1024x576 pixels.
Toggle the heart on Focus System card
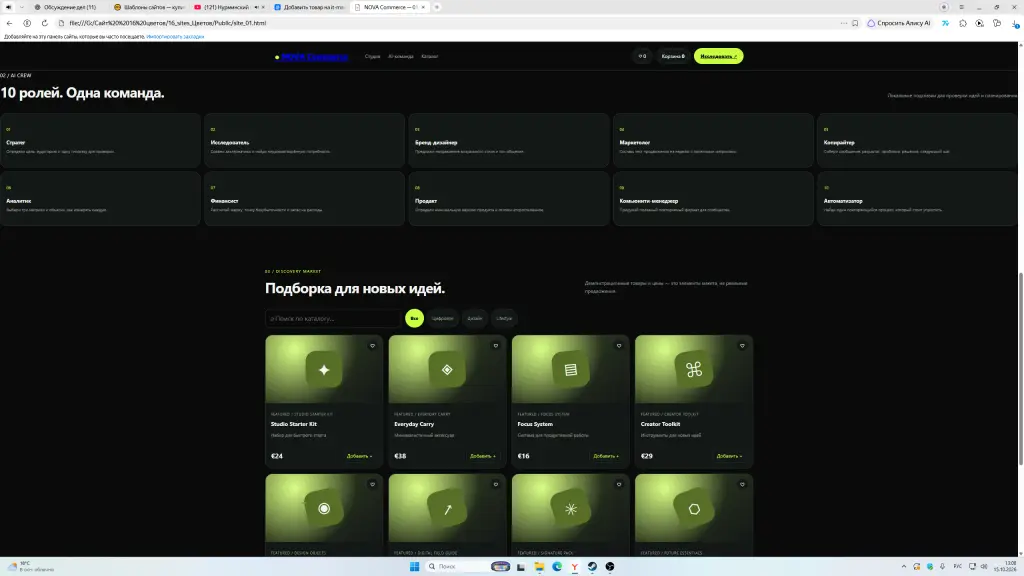(x=619, y=346)
